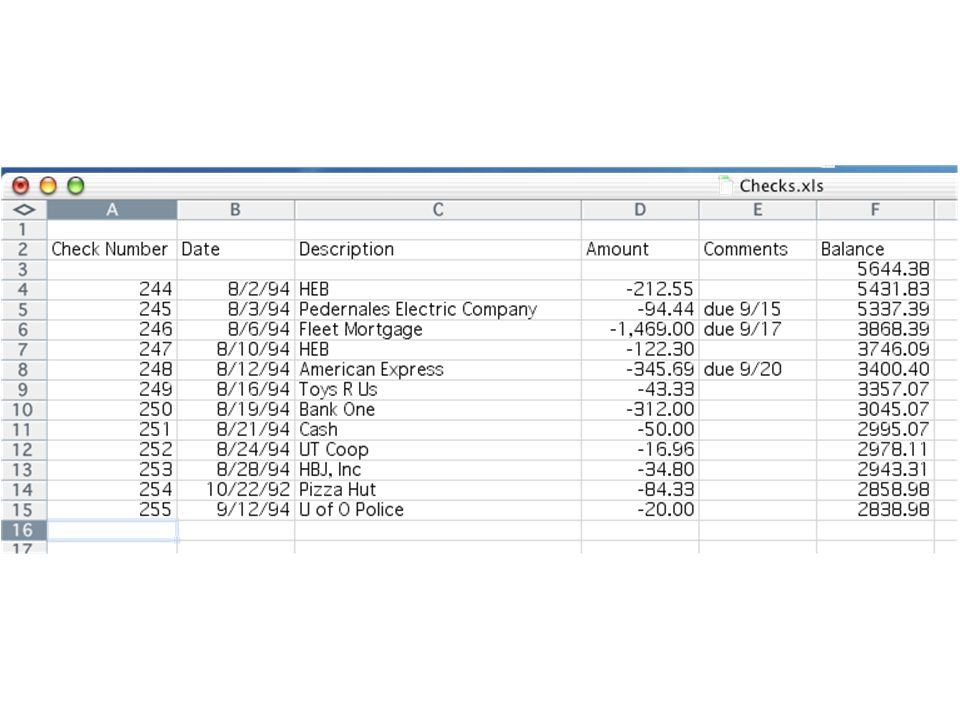The width and height of the screenshot is (960, 720).
Task: Select column B header
Action: [236, 210]
